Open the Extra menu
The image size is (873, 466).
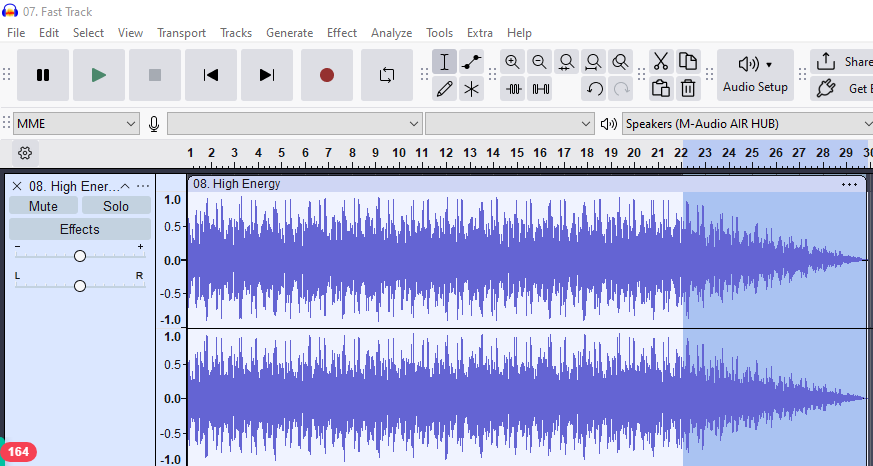click(480, 33)
